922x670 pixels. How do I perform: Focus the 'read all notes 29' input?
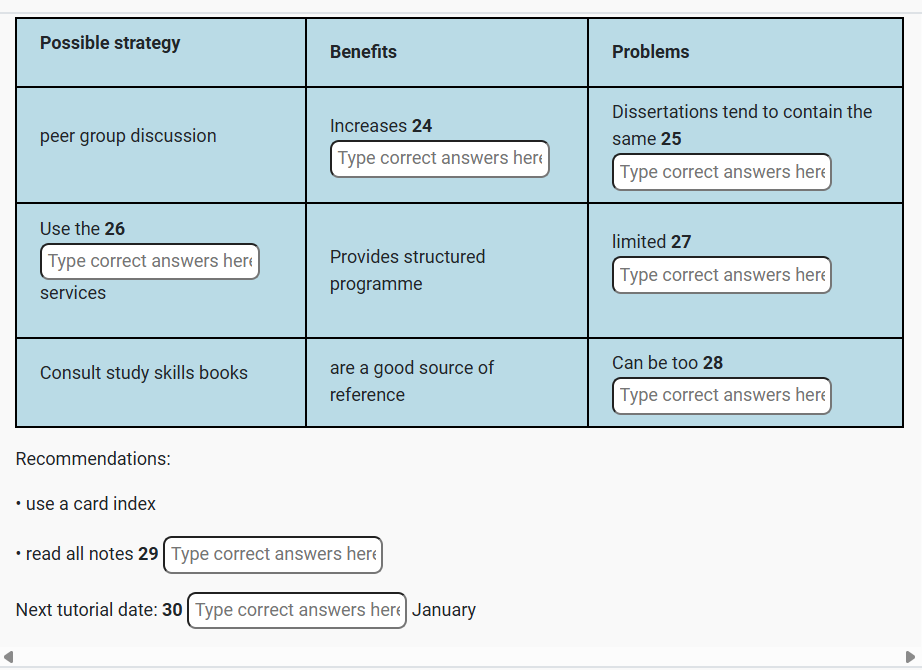(x=273, y=555)
